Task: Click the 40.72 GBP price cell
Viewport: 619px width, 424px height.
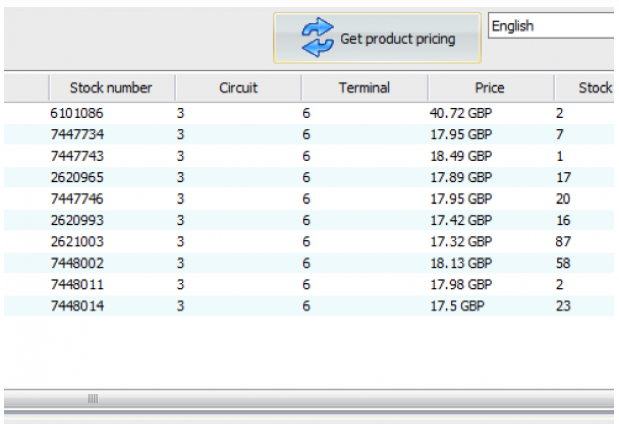Action: click(x=460, y=114)
